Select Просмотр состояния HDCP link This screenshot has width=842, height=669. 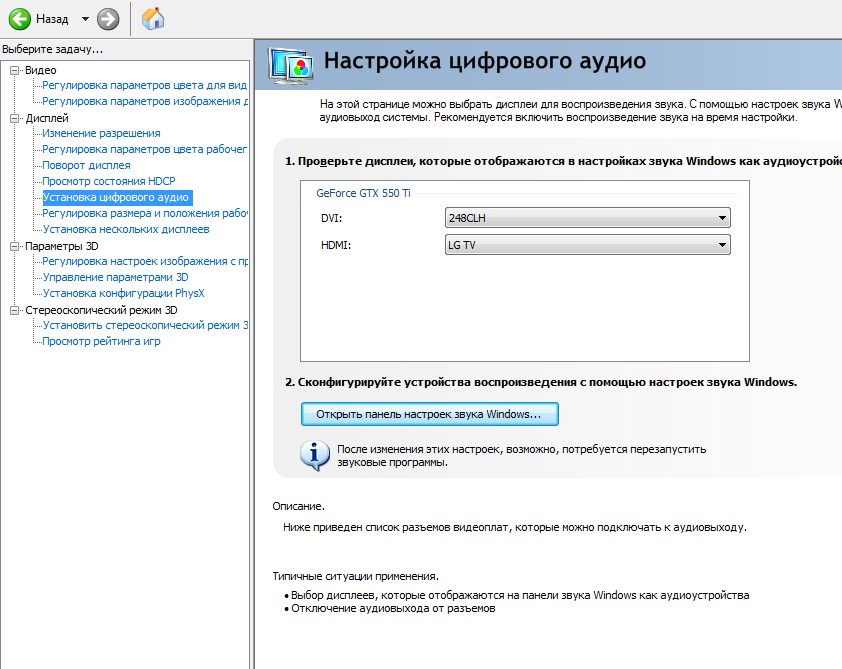pos(108,181)
